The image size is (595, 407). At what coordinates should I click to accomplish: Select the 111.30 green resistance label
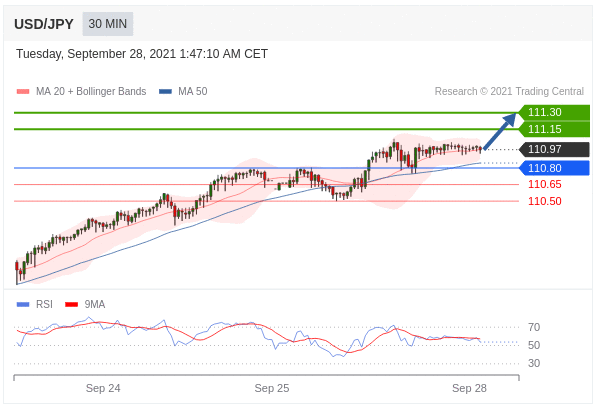554,113
